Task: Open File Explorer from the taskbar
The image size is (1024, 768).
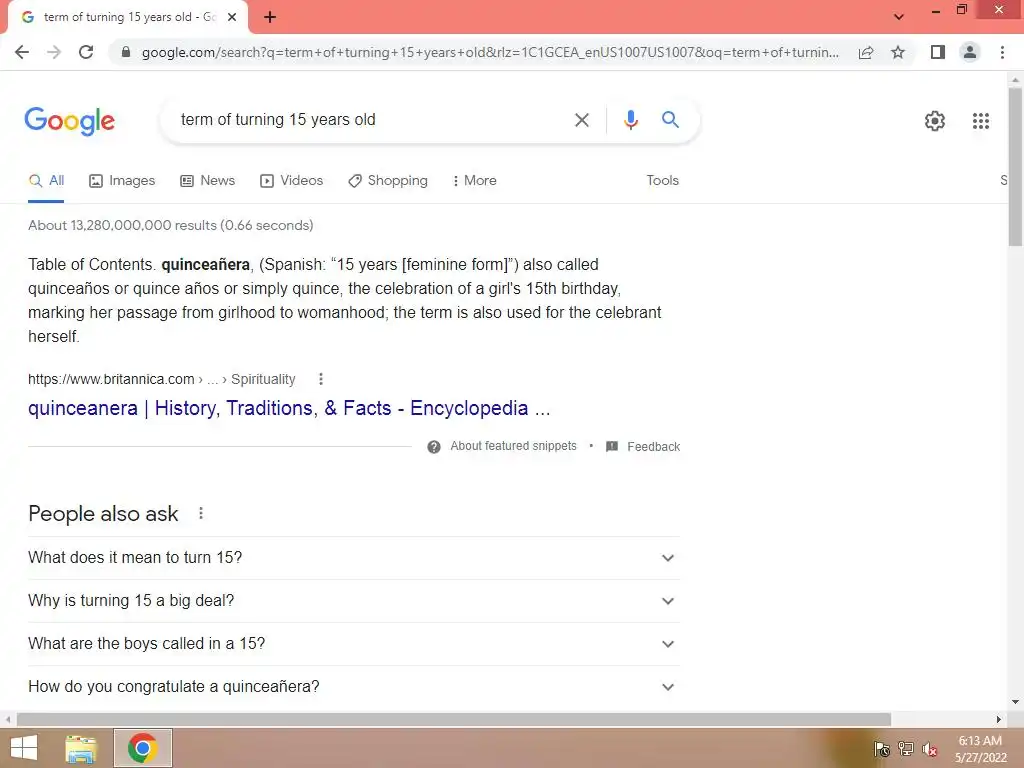Action: (x=81, y=748)
